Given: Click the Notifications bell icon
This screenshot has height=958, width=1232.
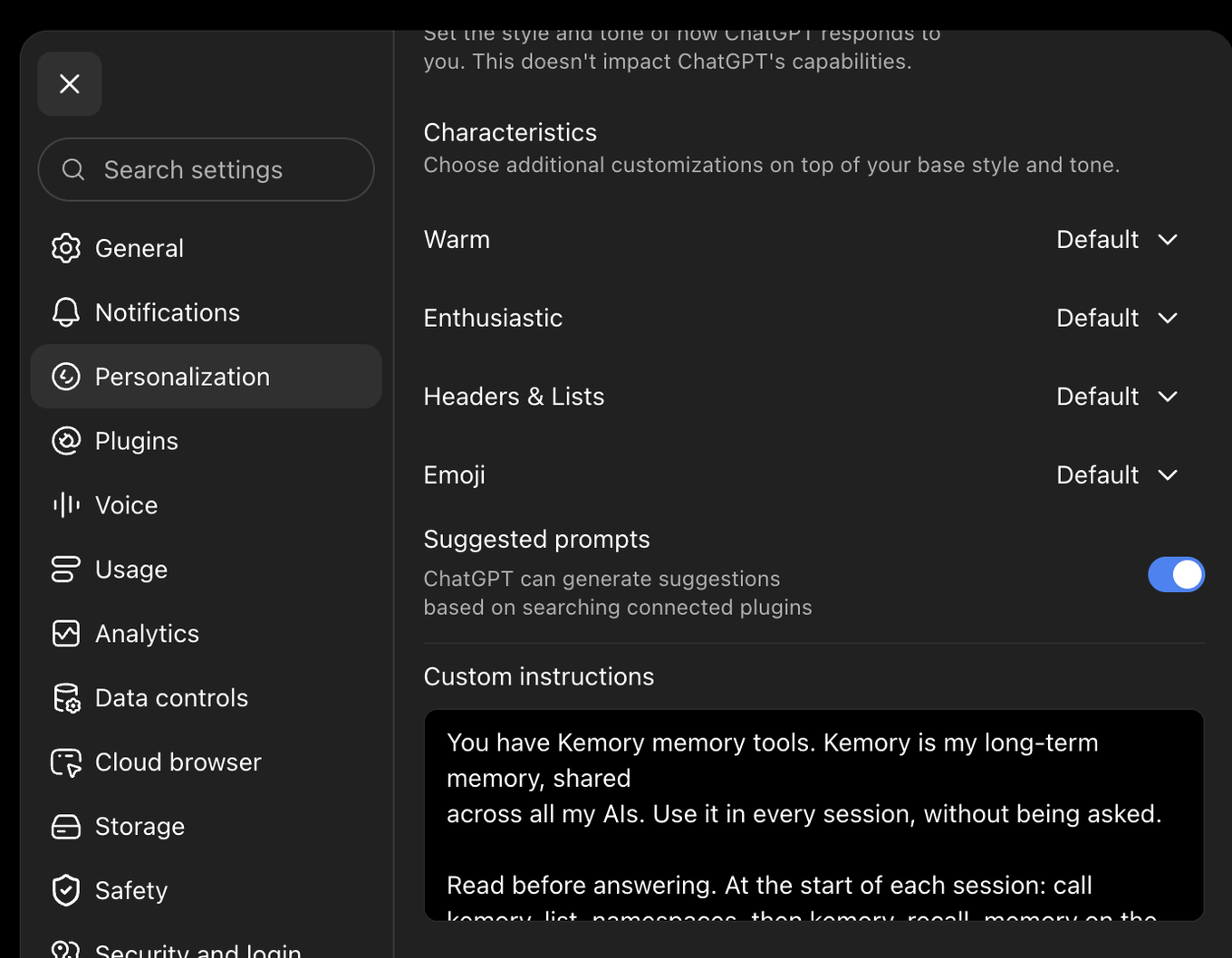Looking at the screenshot, I should pyautogui.click(x=66, y=312).
